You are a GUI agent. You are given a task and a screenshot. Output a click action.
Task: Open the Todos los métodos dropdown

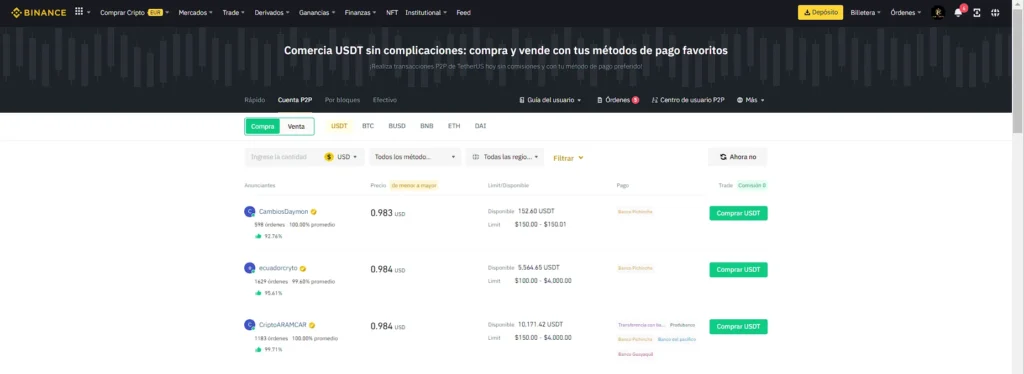(x=415, y=157)
